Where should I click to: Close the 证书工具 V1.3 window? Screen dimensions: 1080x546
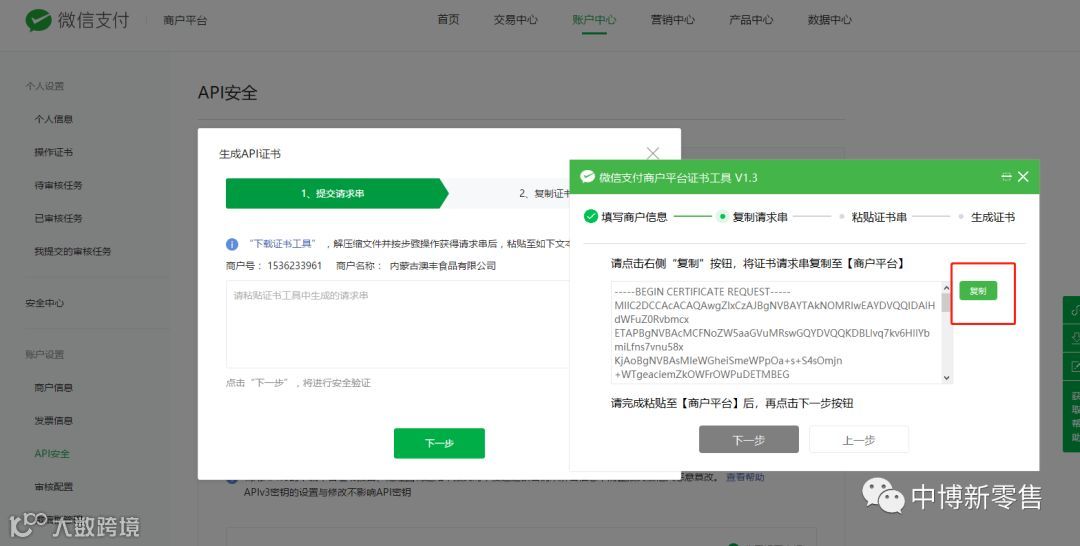point(1024,177)
